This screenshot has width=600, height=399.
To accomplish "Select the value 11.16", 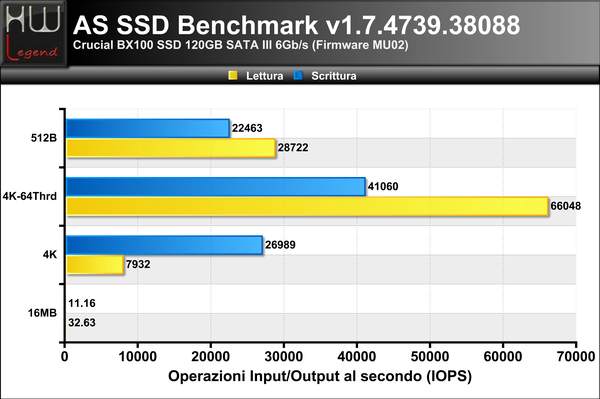I will click(x=82, y=303).
